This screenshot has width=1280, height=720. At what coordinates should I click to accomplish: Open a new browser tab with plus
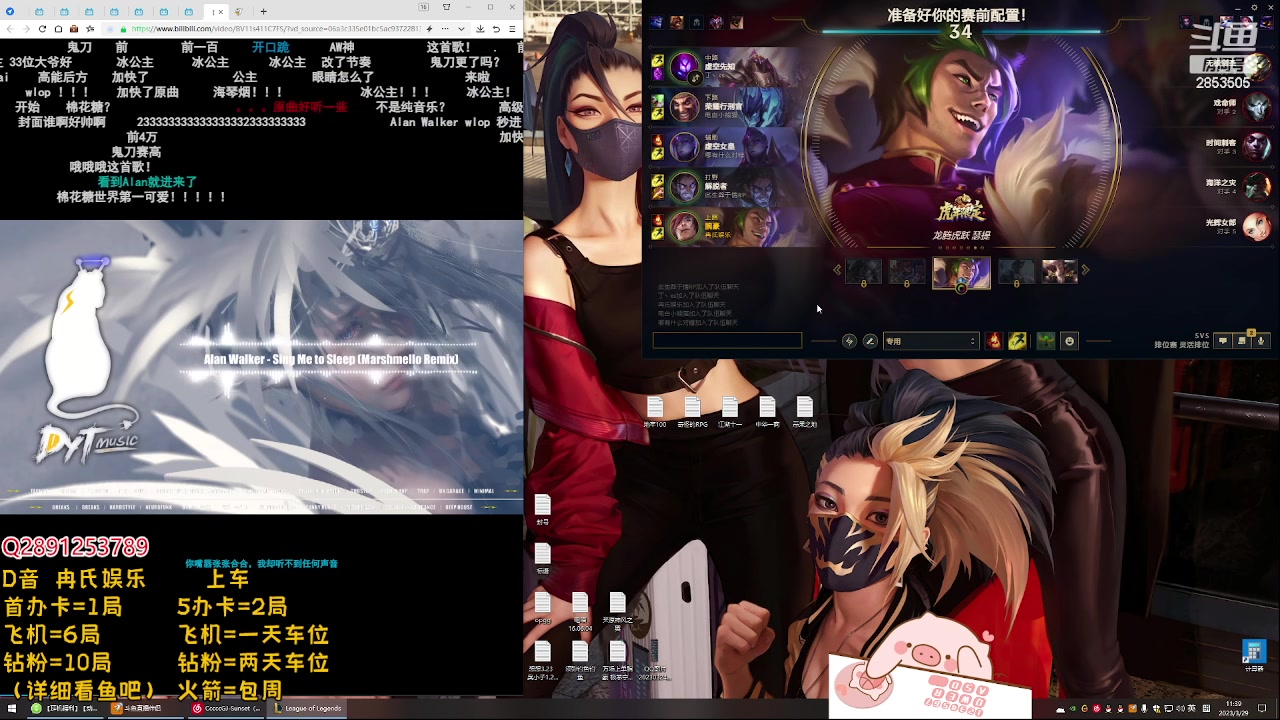click(x=263, y=12)
